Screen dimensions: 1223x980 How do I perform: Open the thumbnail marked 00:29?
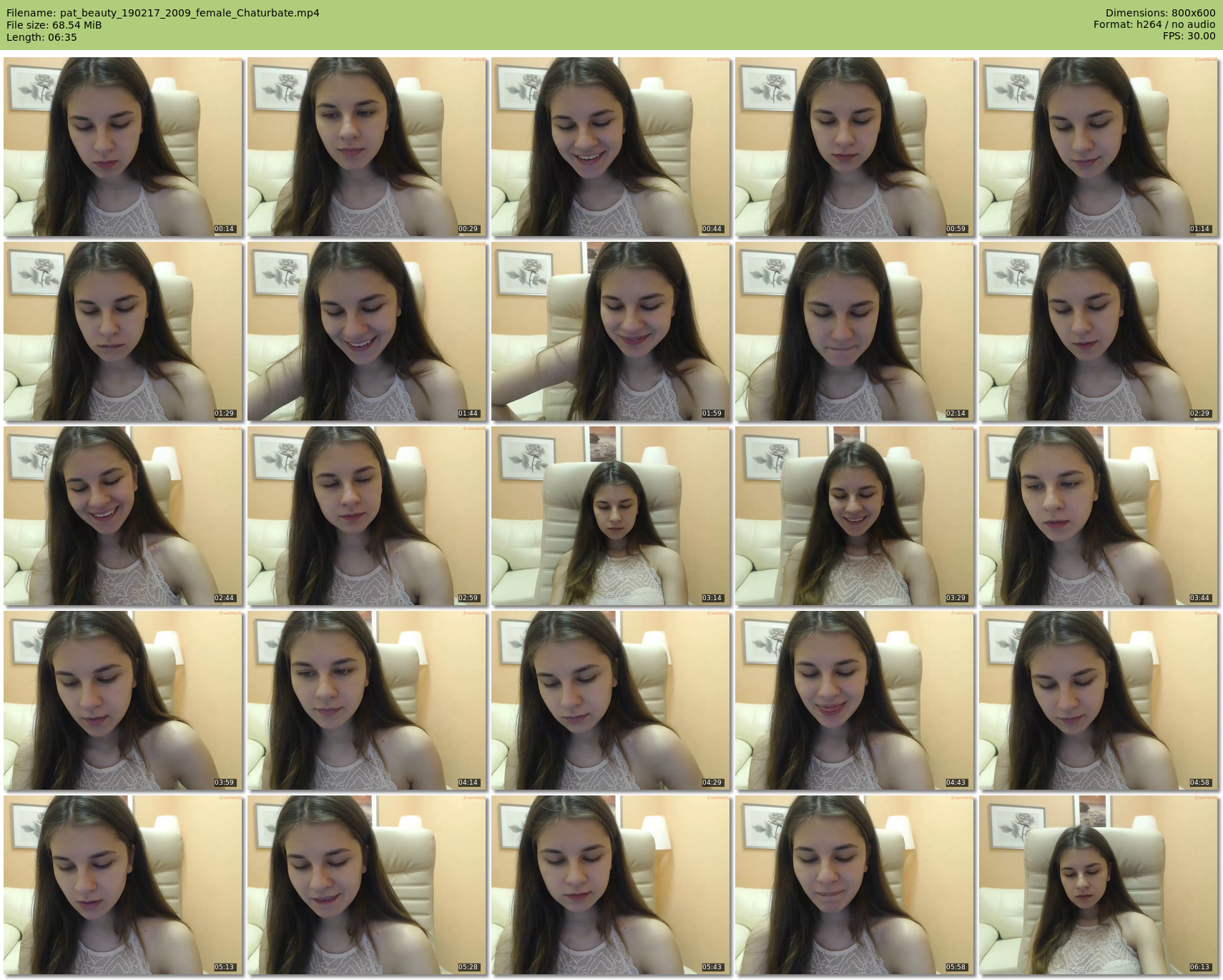367,147
